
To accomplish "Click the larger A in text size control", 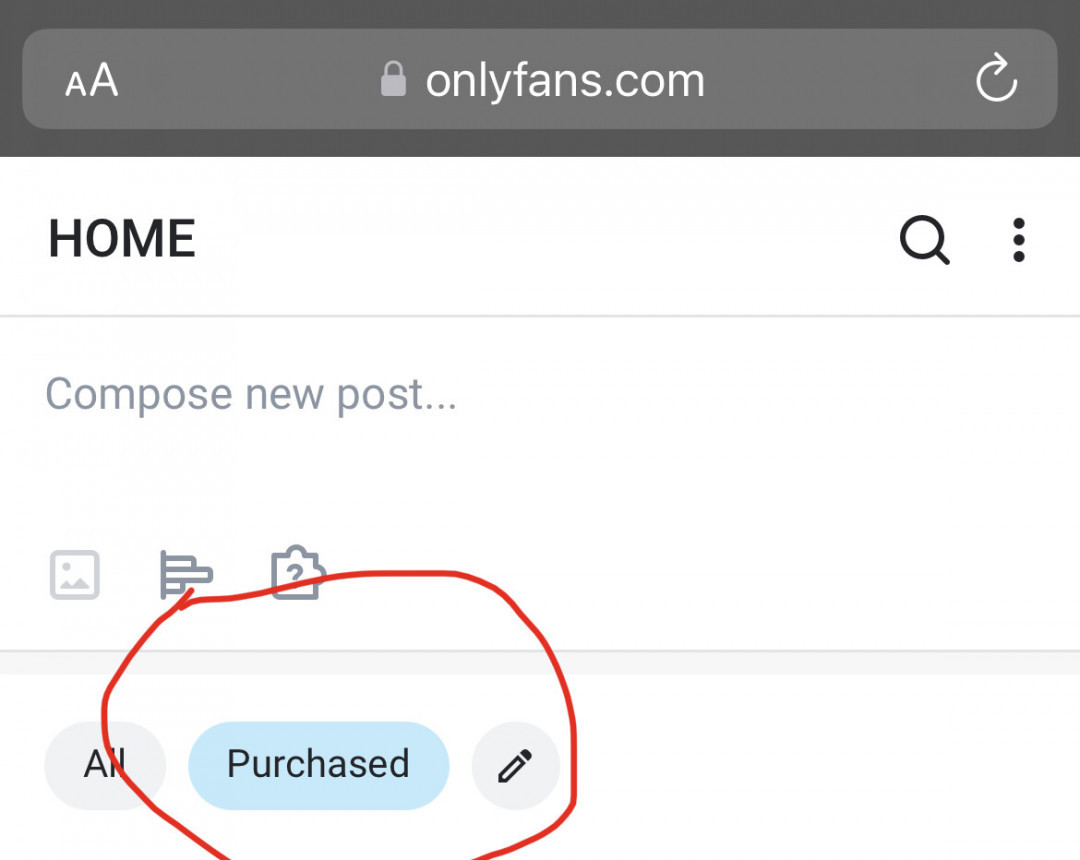I will click(104, 79).
